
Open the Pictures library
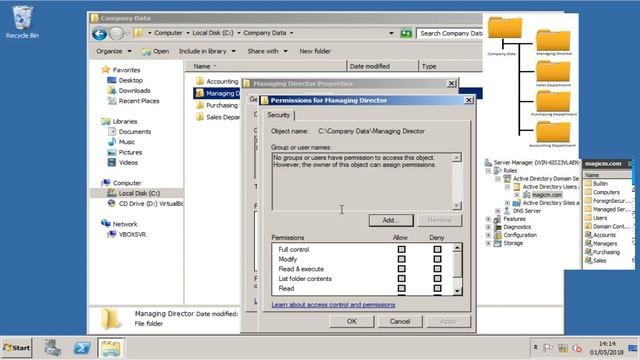pyautogui.click(x=130, y=152)
